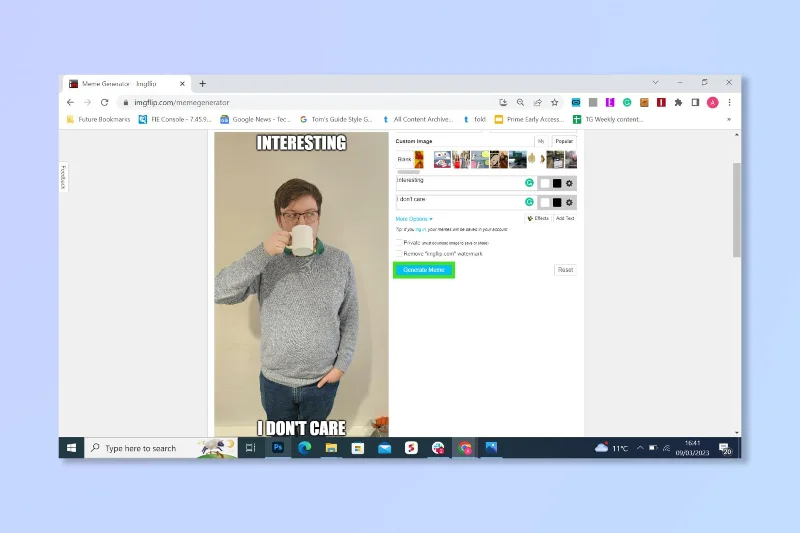The width and height of the screenshot is (800, 533).
Task: Click the imgflip.com address bar
Action: [306, 103]
